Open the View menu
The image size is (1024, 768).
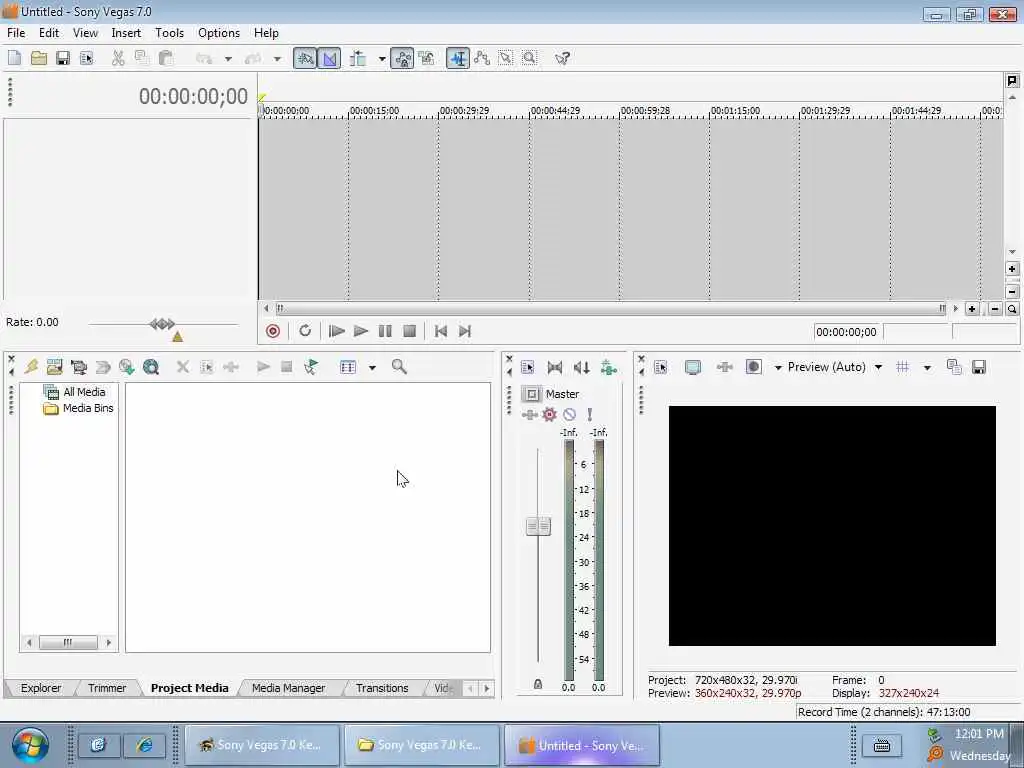point(86,33)
